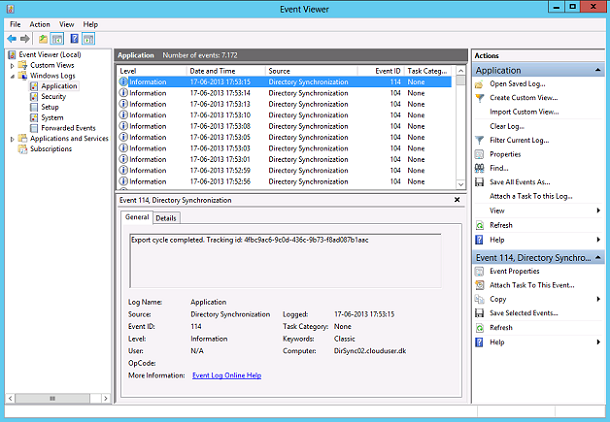The width and height of the screenshot is (610, 422).
Task: Click the Up One Level folder toolbar icon
Action: [43, 39]
